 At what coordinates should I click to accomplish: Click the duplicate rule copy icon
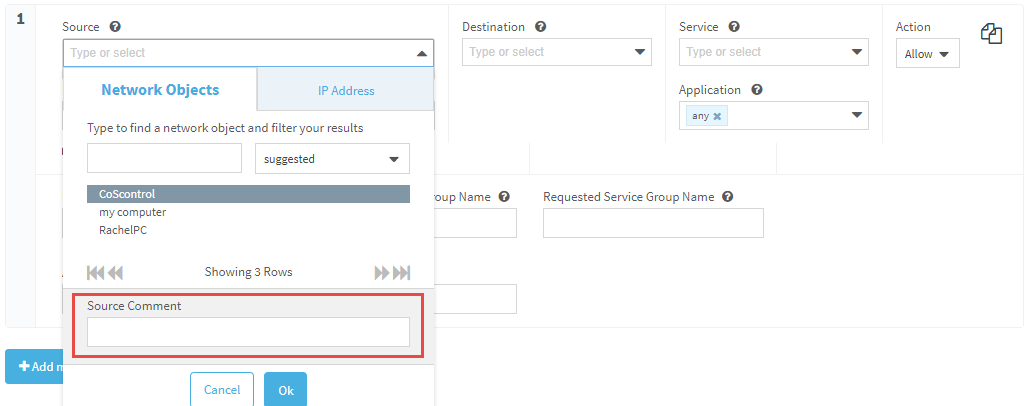pos(991,34)
